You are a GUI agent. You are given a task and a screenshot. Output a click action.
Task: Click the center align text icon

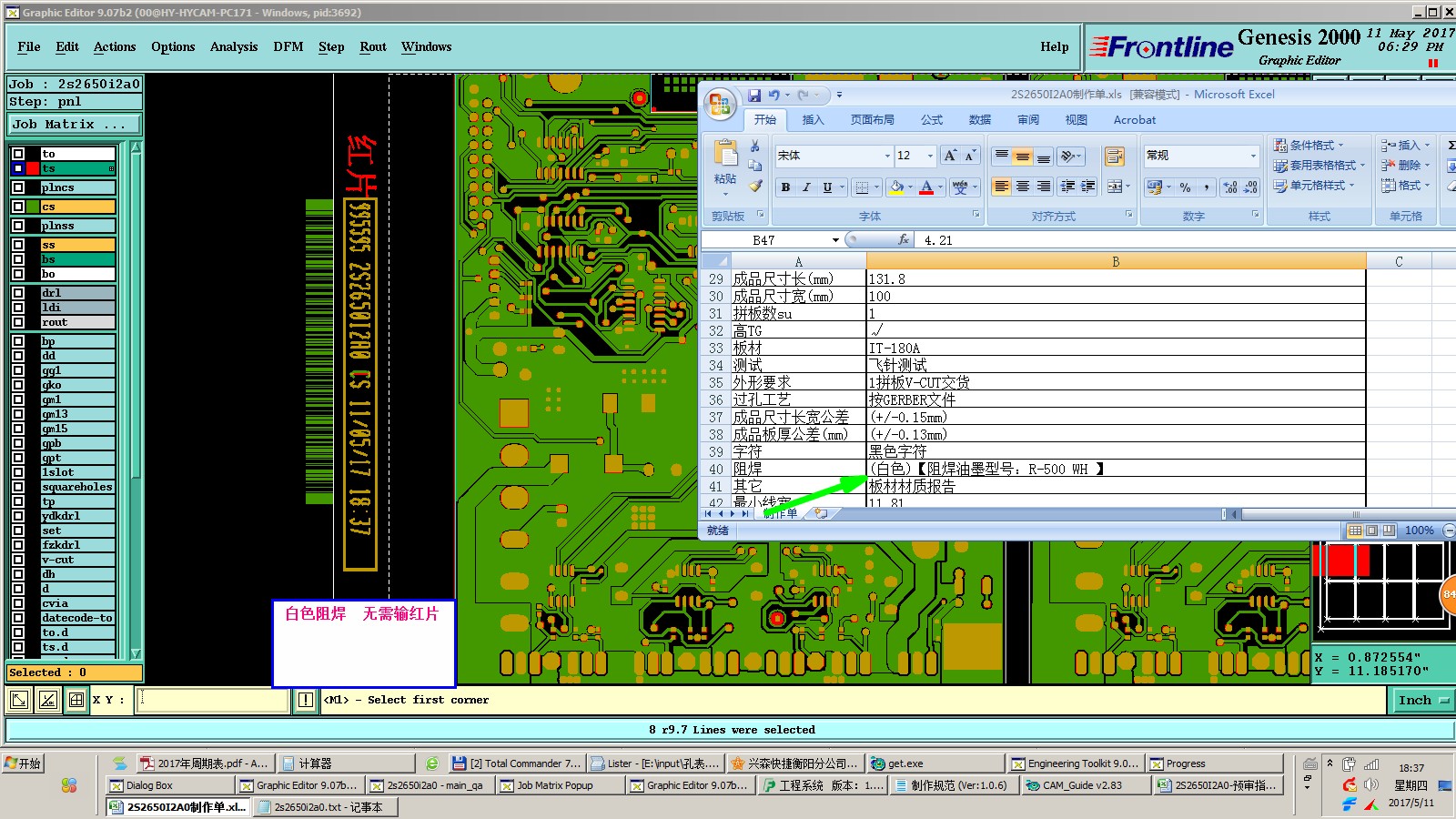tap(1023, 187)
